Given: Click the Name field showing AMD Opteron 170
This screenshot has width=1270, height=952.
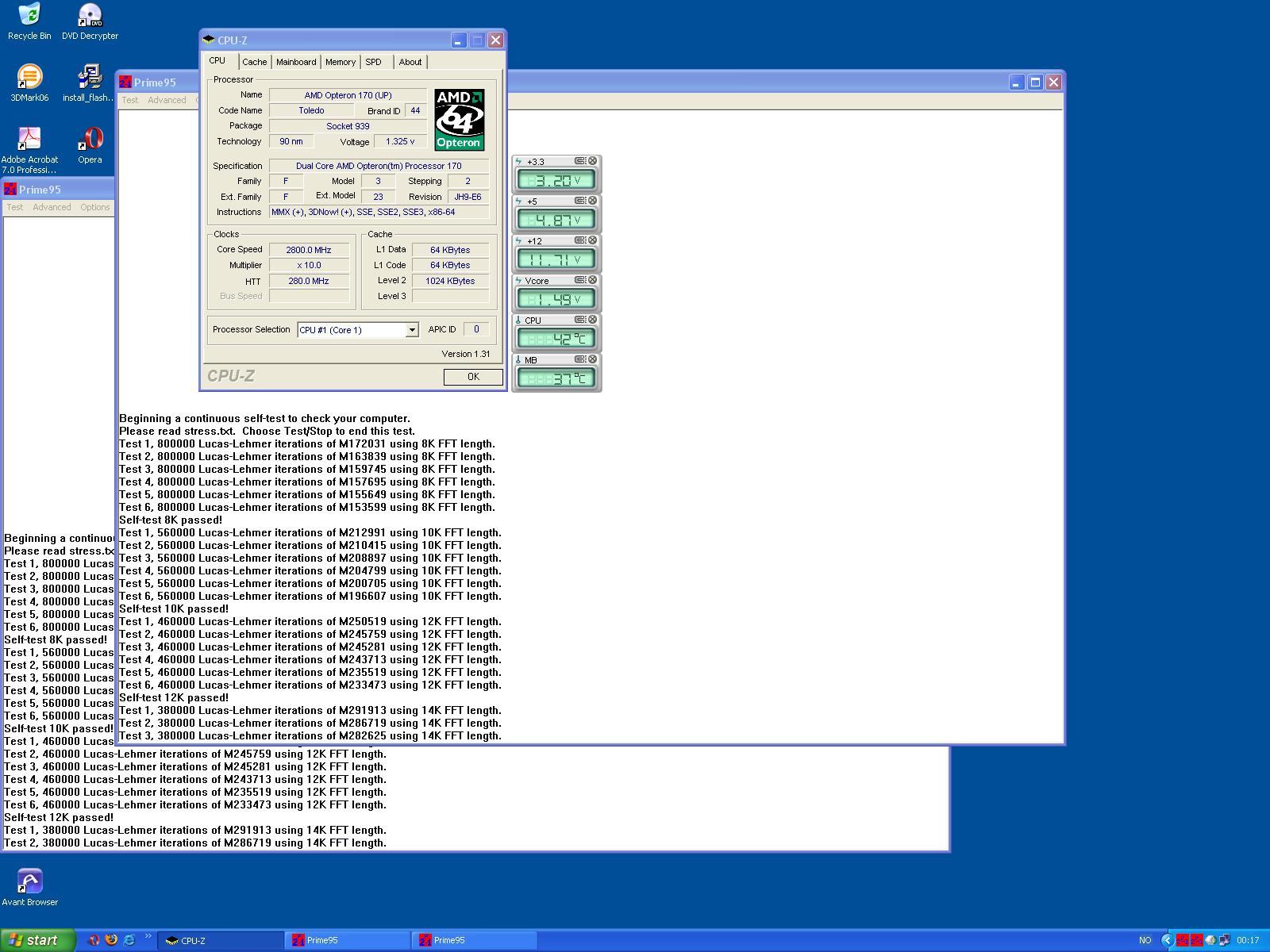Looking at the screenshot, I should (348, 95).
